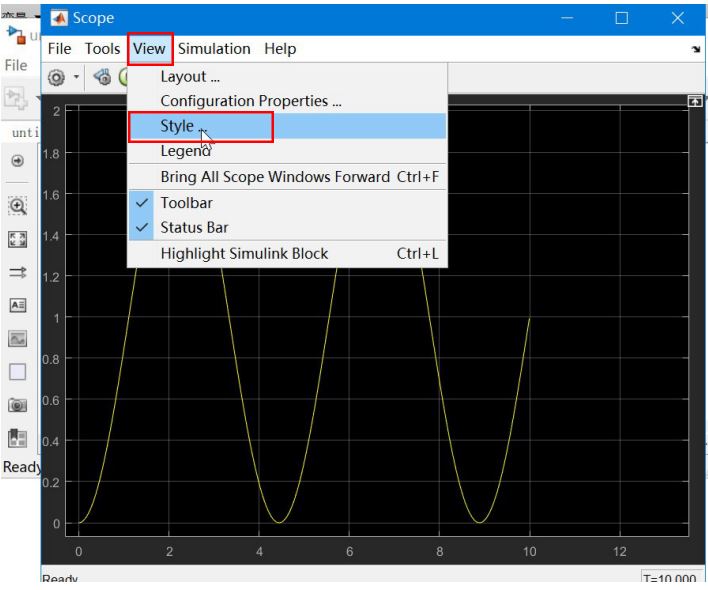
Task: Open the Simulation menu
Action: click(214, 49)
